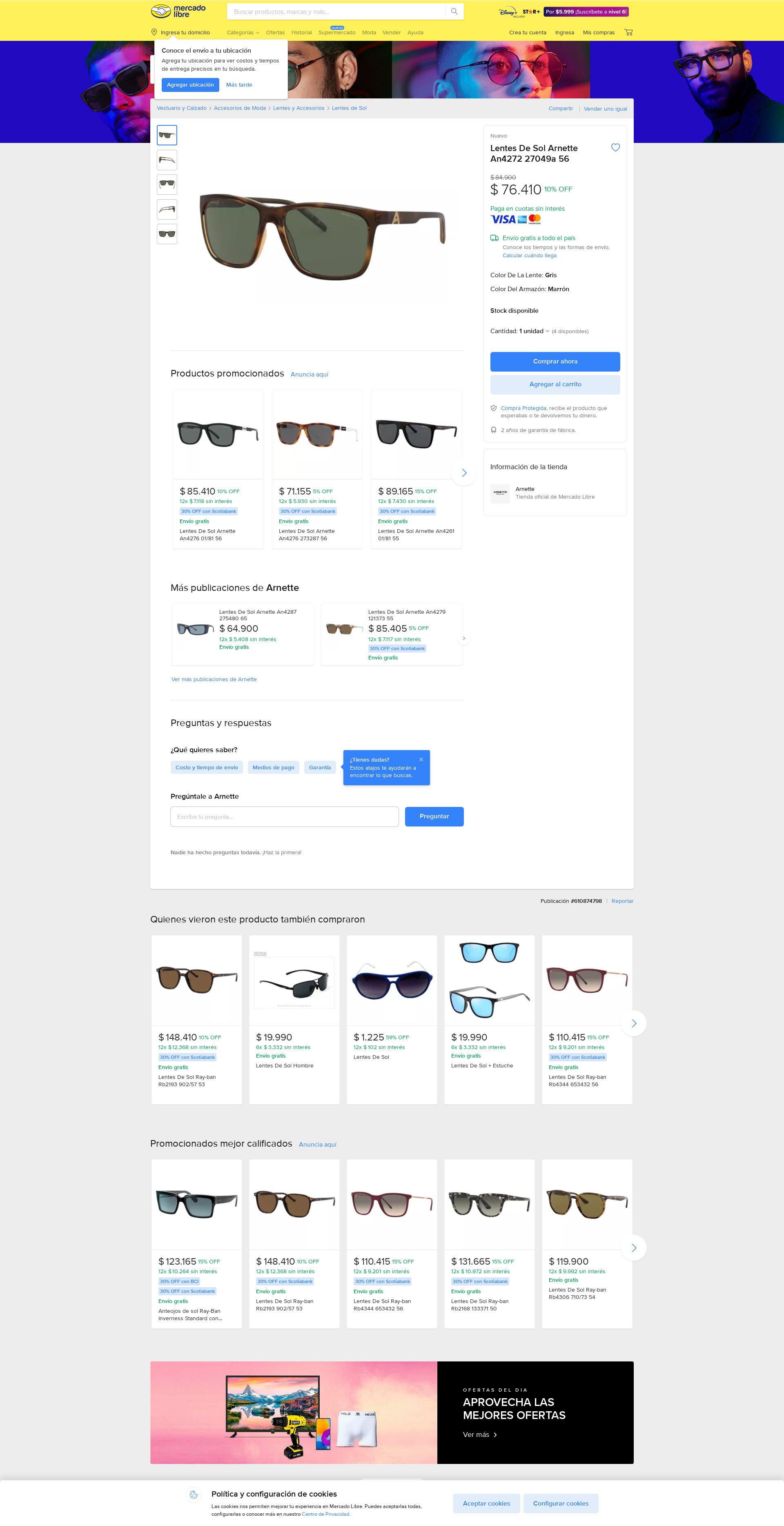784x1526 pixels.
Task: Accept cookies with Aceptar cookies button
Action: (486, 1504)
